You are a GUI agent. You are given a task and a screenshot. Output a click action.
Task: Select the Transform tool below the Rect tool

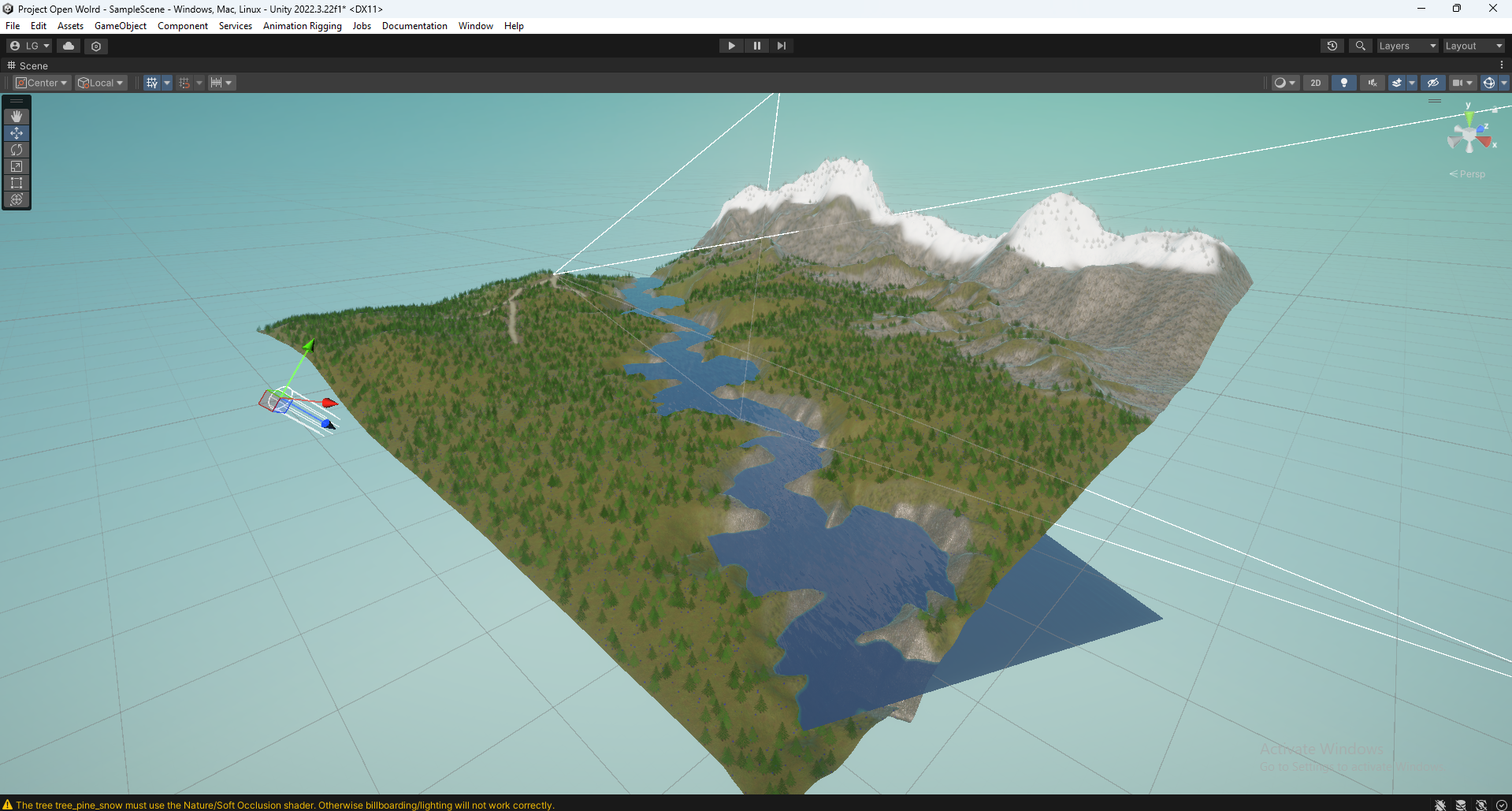(16, 199)
